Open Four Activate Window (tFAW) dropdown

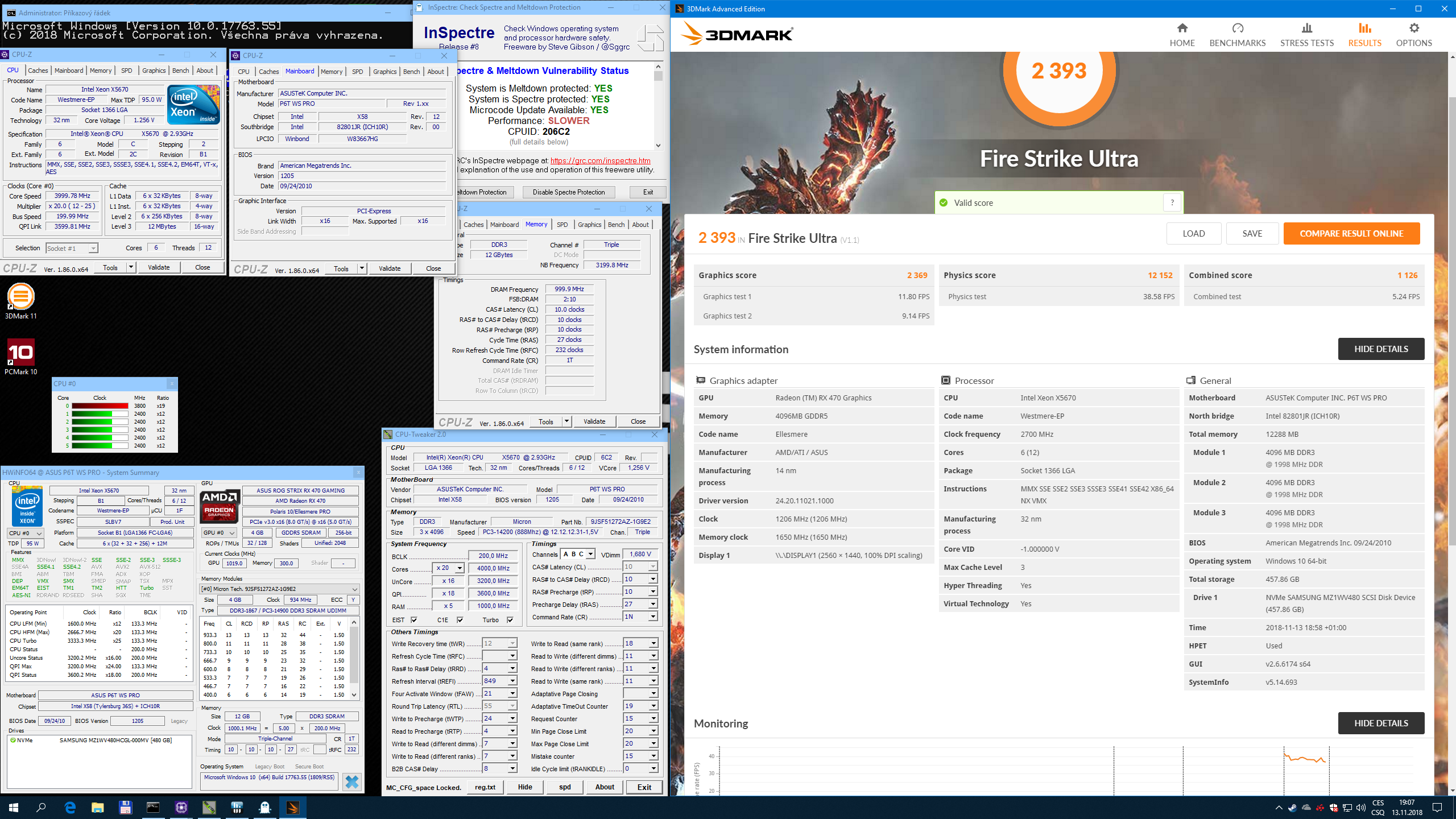tap(512, 693)
